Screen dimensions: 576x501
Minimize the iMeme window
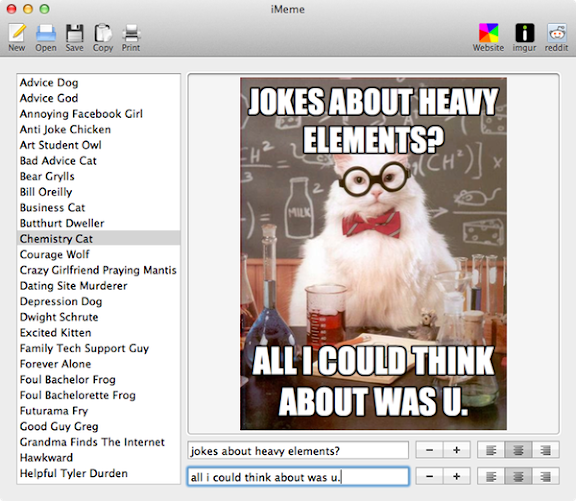pos(28,9)
